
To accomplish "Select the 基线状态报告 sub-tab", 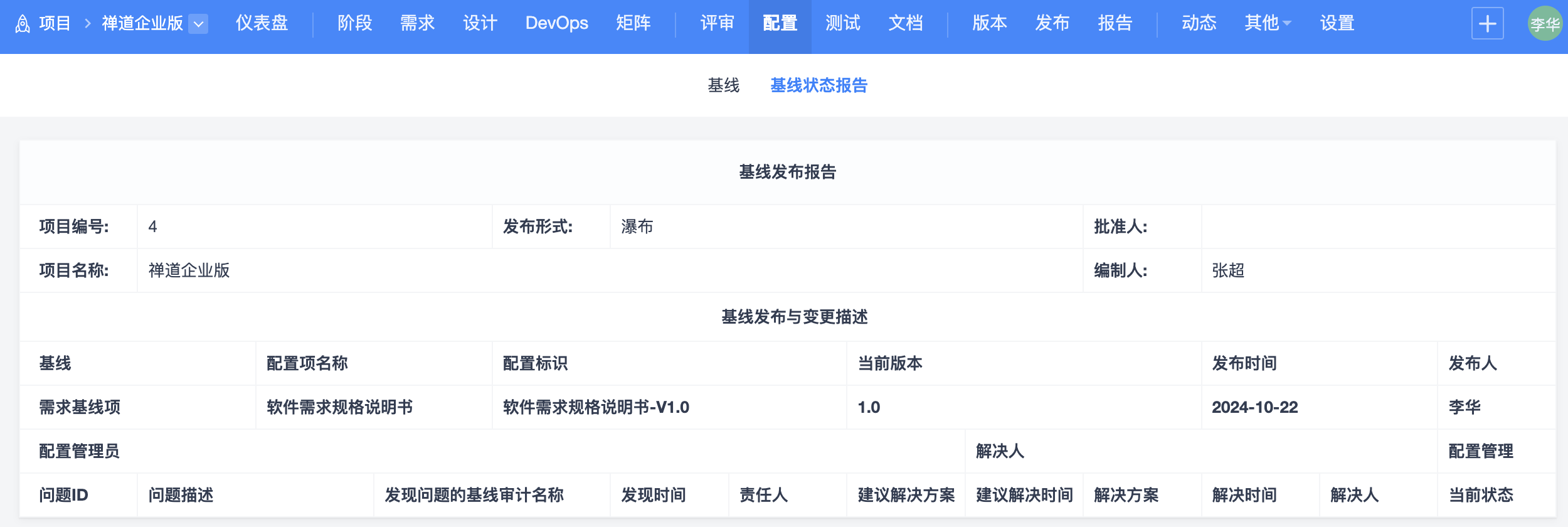I will tap(818, 85).
